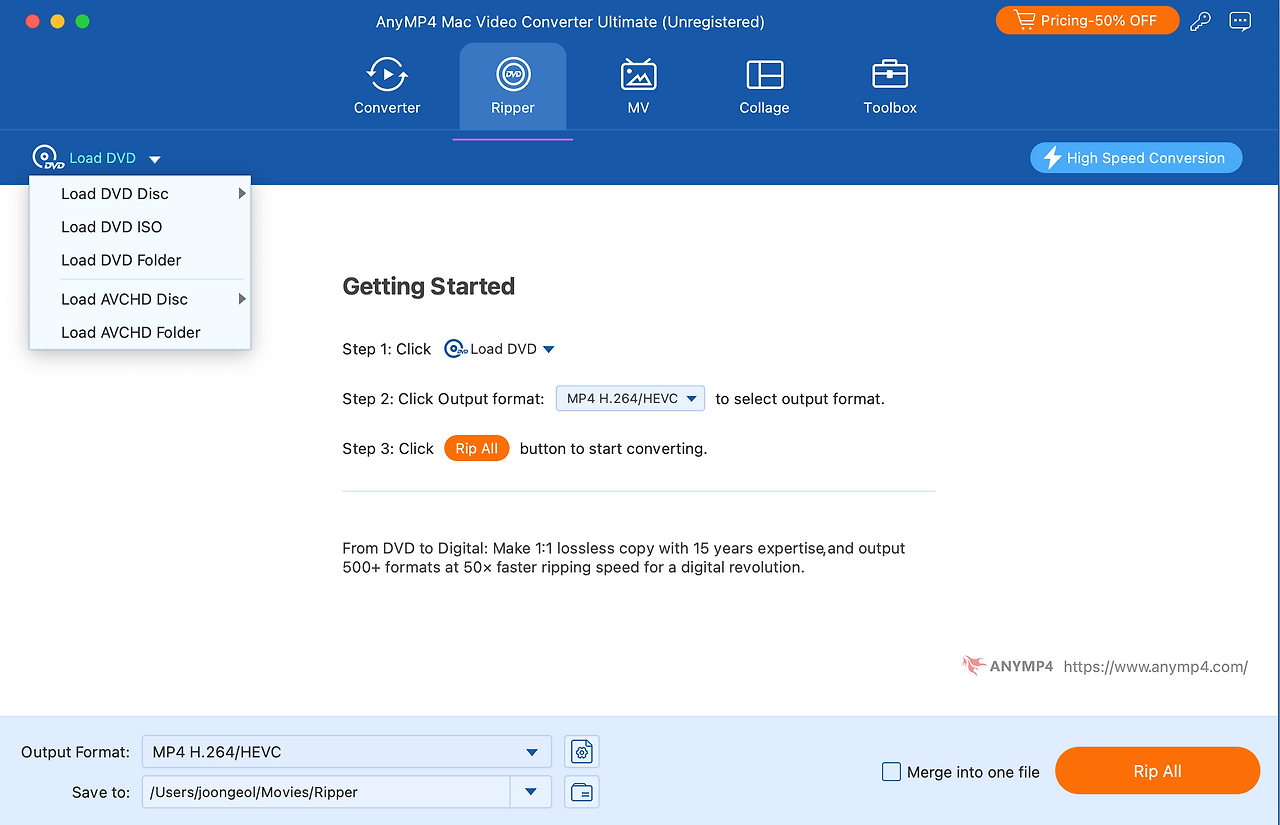Click the lightning bolt High Speed icon

[1052, 158]
